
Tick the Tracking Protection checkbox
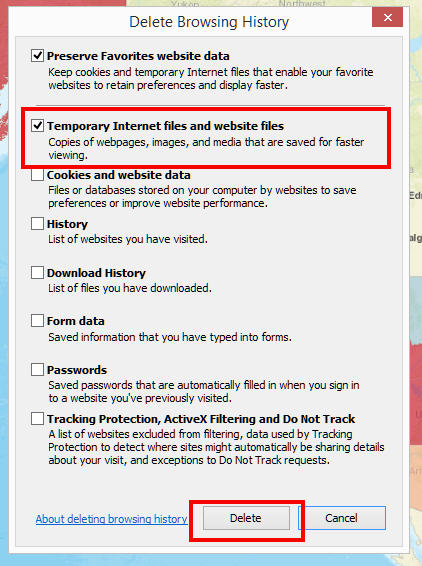[x=37, y=419]
